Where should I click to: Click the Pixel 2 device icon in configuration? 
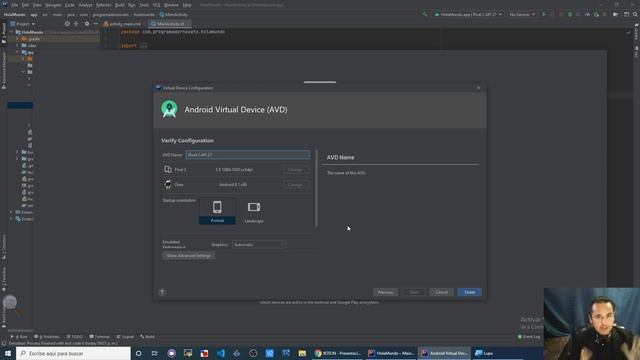pos(168,169)
